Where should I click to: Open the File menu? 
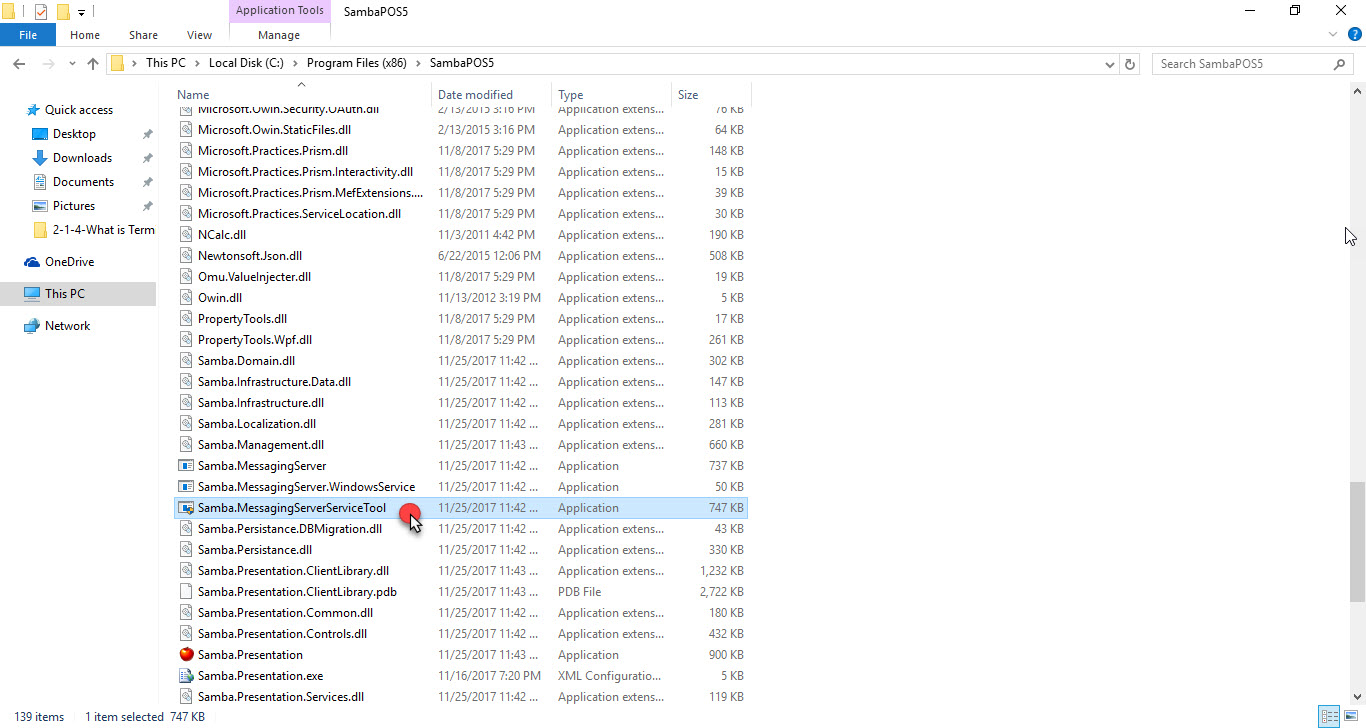pos(28,35)
